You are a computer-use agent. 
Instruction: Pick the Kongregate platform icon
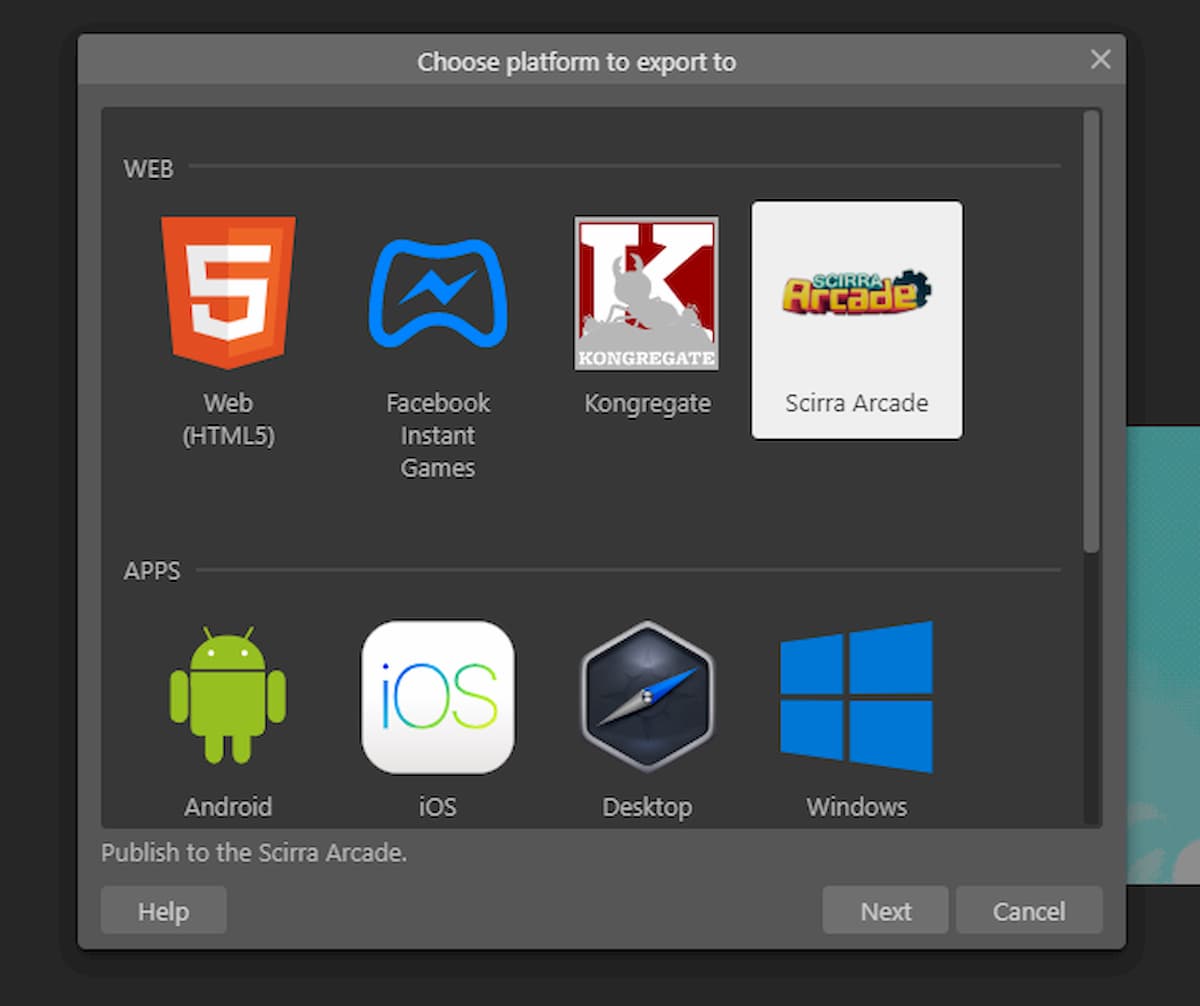(x=647, y=293)
